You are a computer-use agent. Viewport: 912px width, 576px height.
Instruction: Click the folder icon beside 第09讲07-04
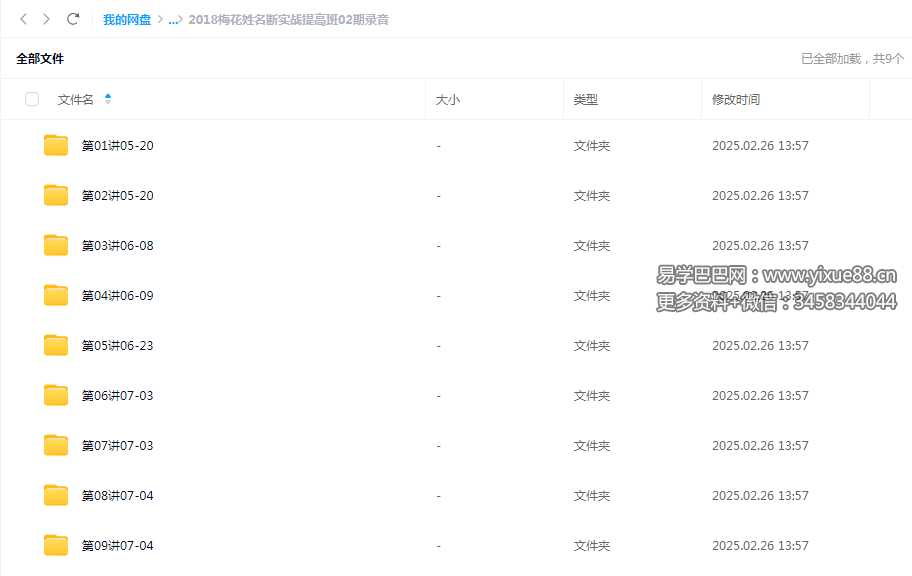[x=55, y=545]
